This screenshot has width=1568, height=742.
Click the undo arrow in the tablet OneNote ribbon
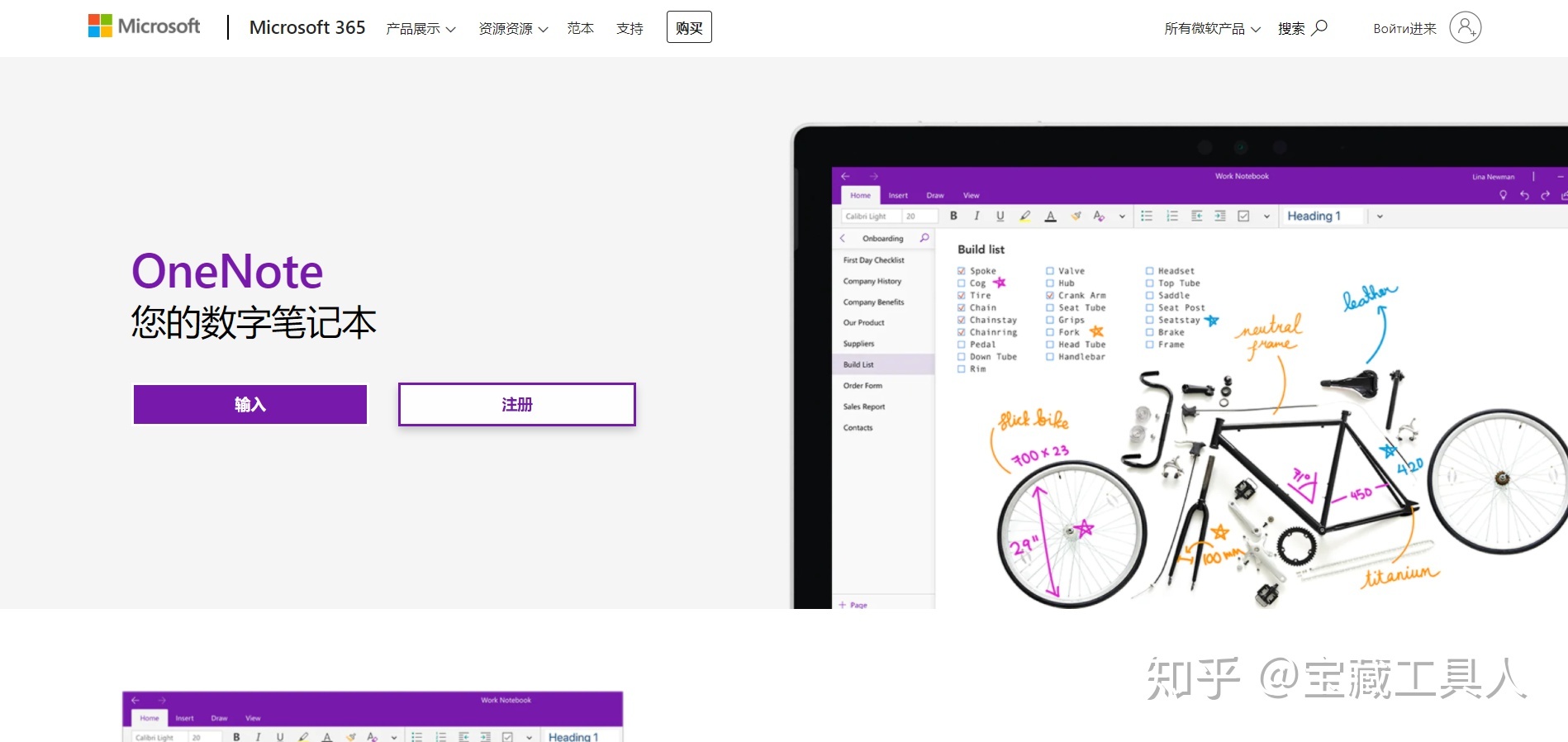(x=1524, y=195)
